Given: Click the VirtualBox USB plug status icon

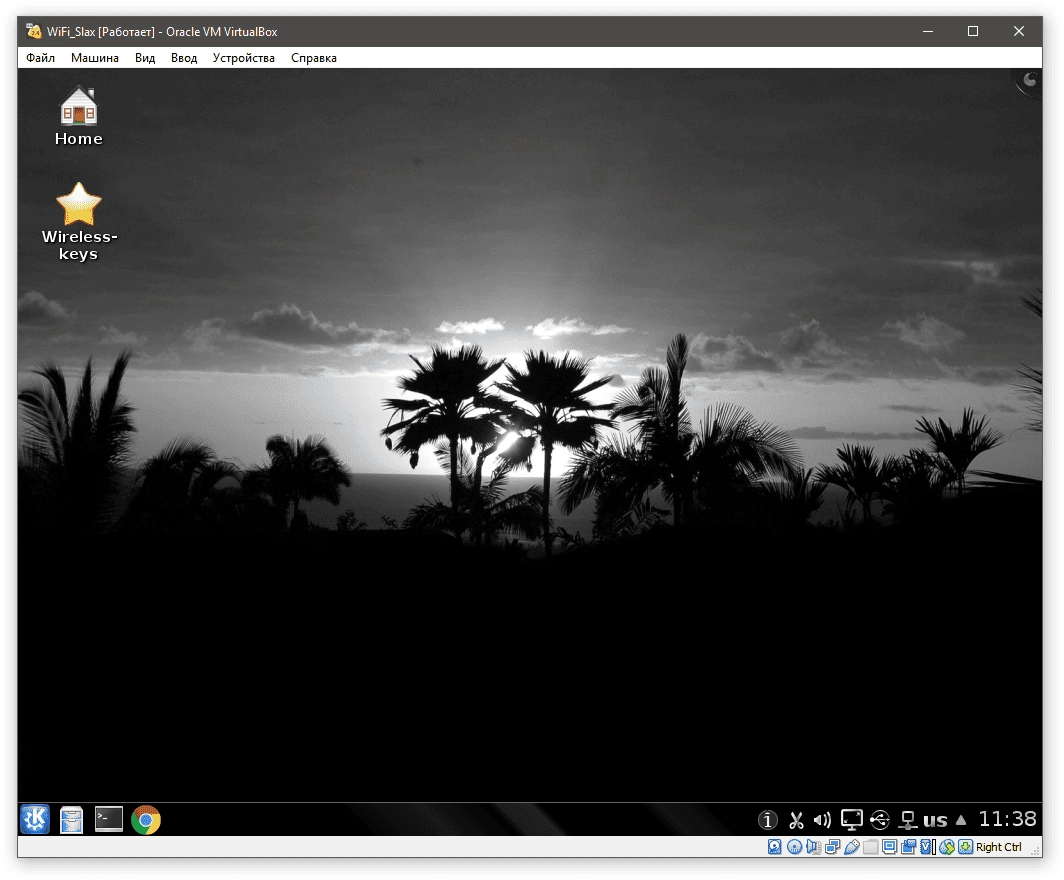Looking at the screenshot, I should pyautogui.click(x=852, y=847).
